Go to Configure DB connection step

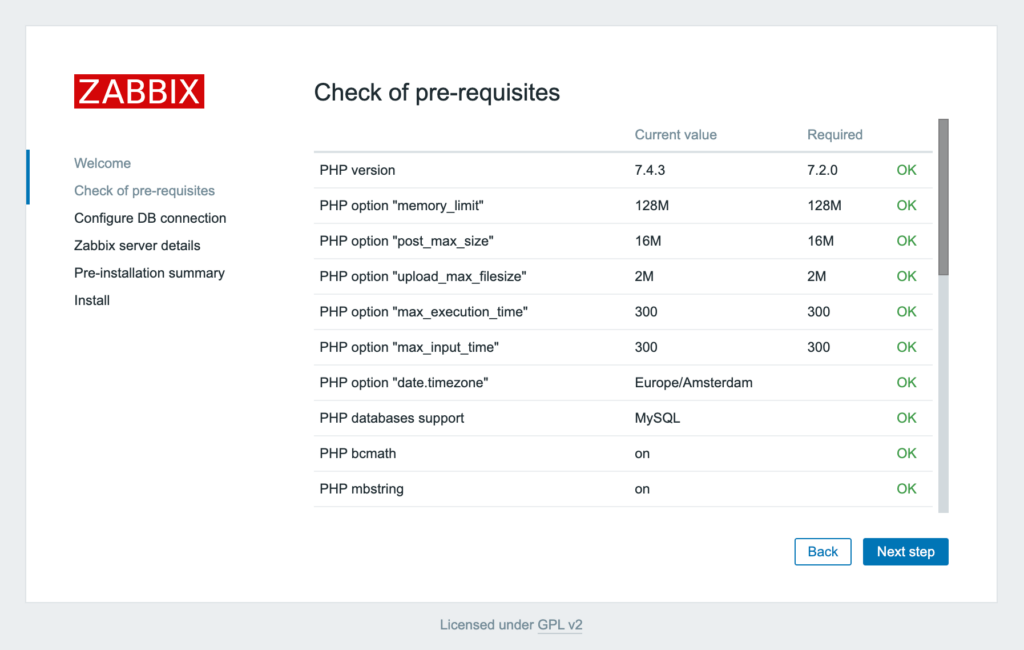point(150,218)
